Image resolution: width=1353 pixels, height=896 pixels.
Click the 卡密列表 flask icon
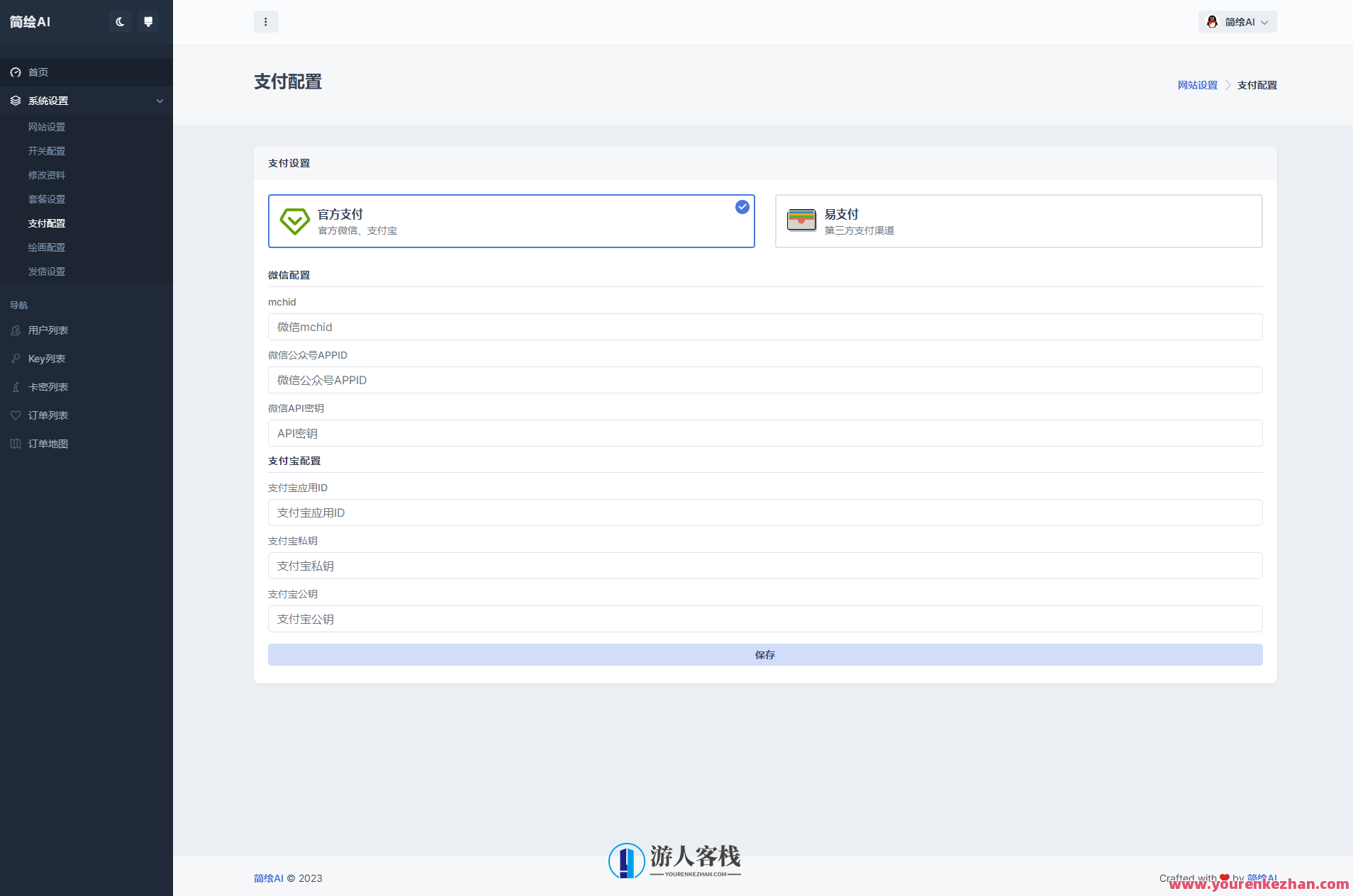(16, 386)
